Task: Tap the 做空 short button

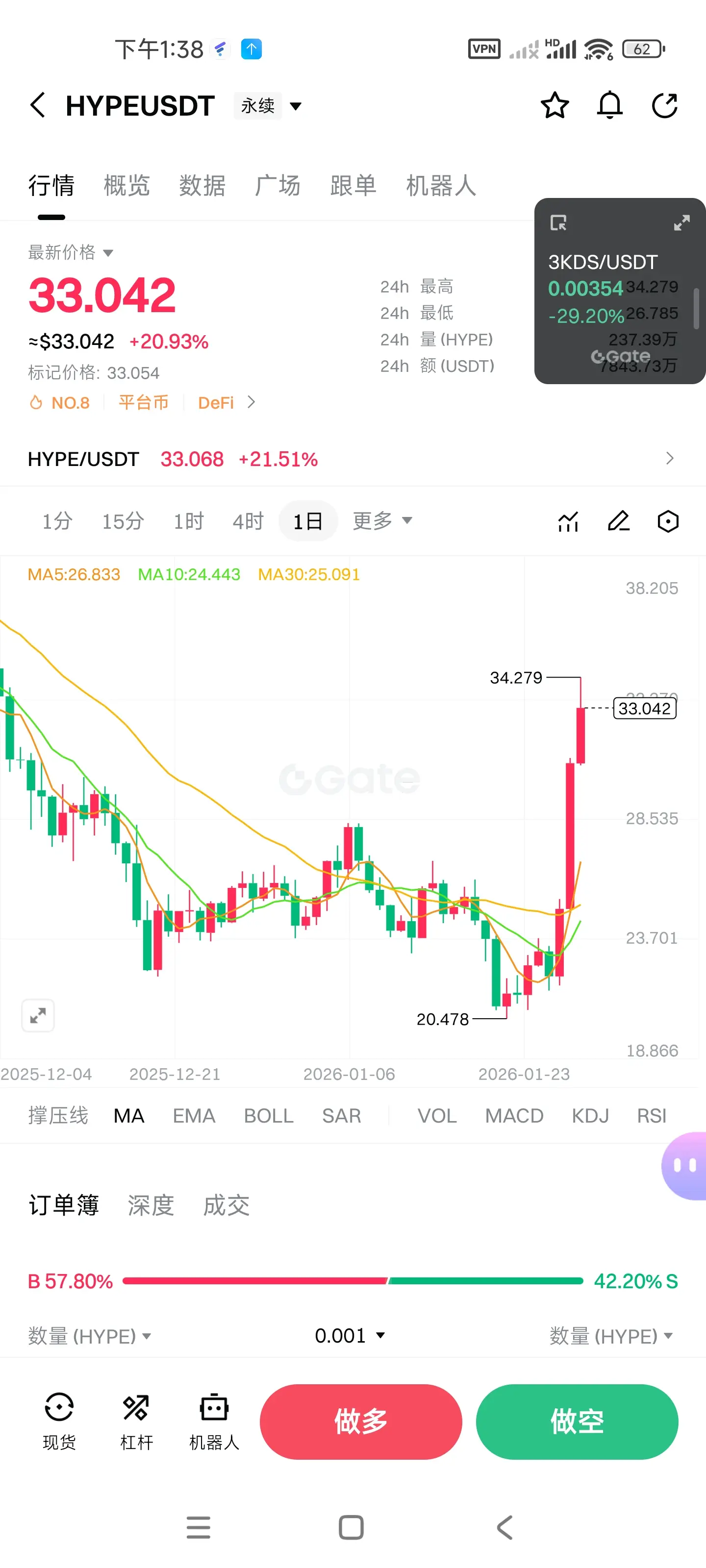Action: pos(577,1422)
